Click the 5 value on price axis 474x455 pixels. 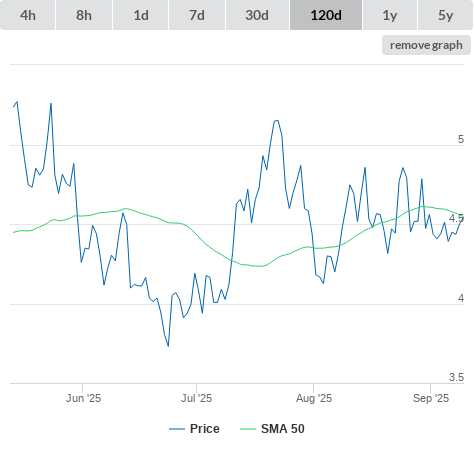[x=461, y=139]
